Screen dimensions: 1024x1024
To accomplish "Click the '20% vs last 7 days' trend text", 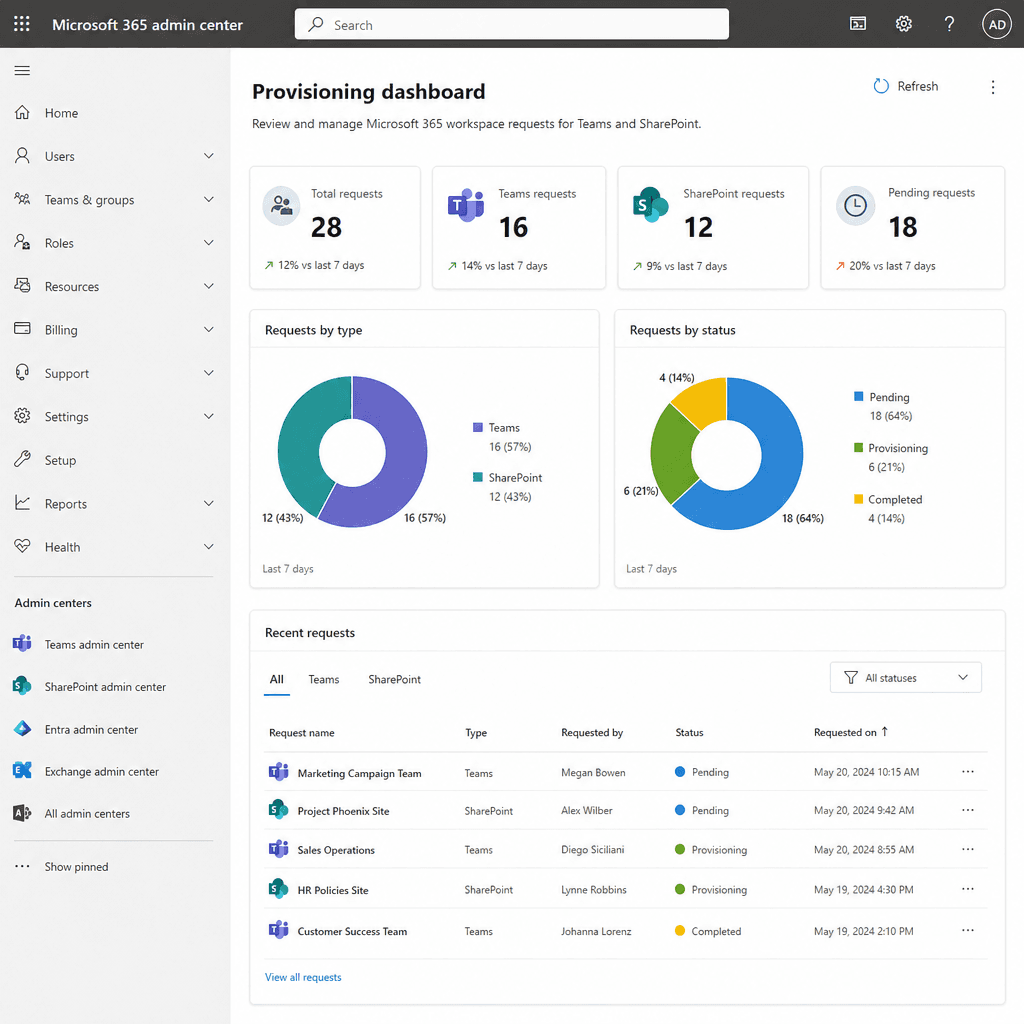I will (x=892, y=266).
